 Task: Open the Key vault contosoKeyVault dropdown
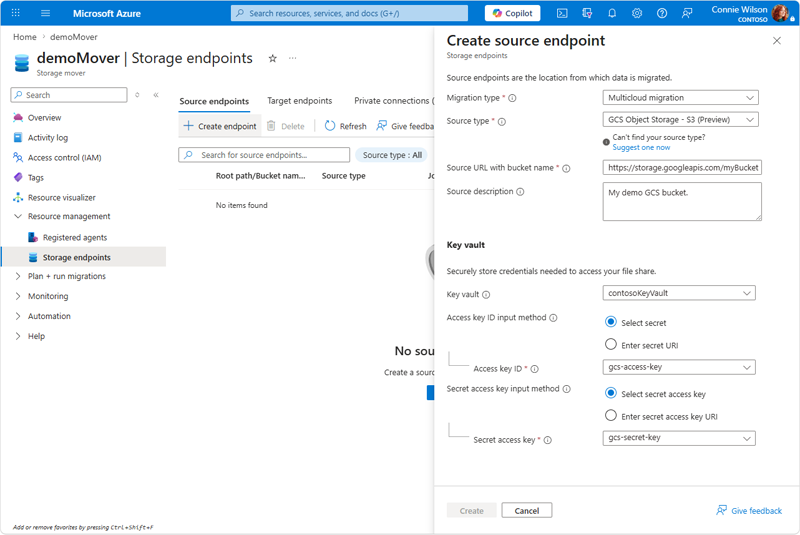679,293
